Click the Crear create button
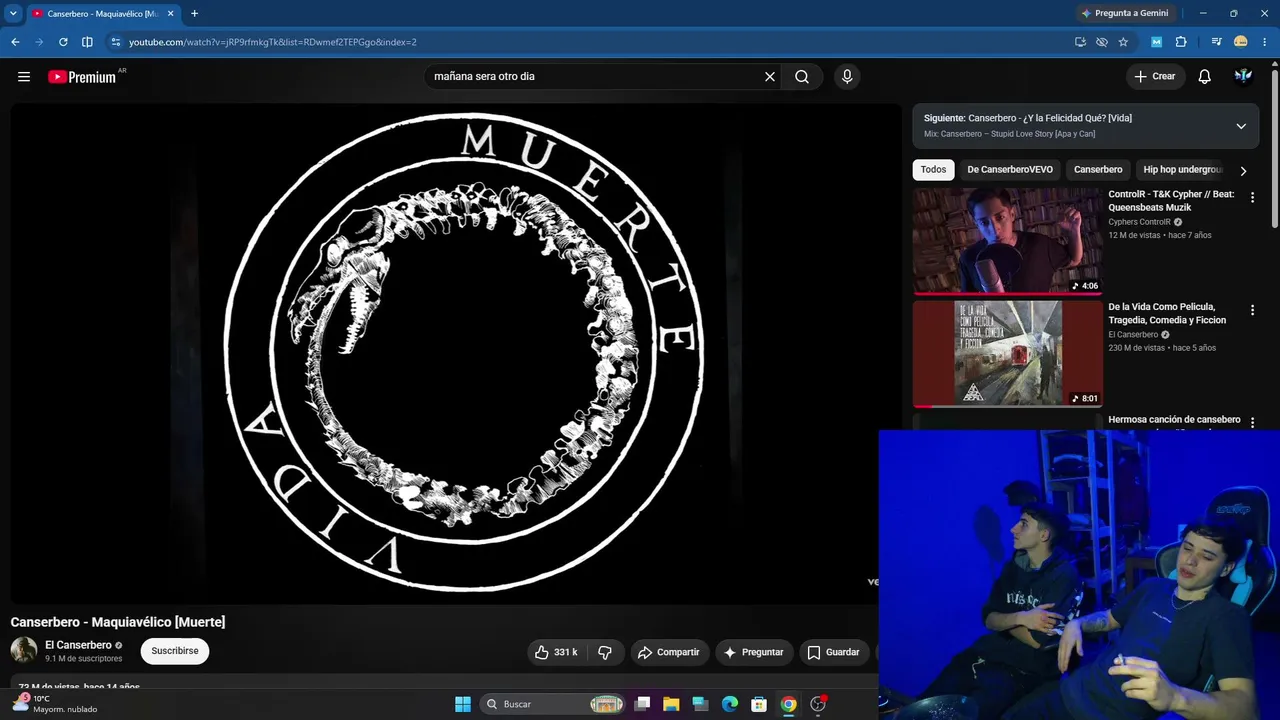 tap(1155, 77)
